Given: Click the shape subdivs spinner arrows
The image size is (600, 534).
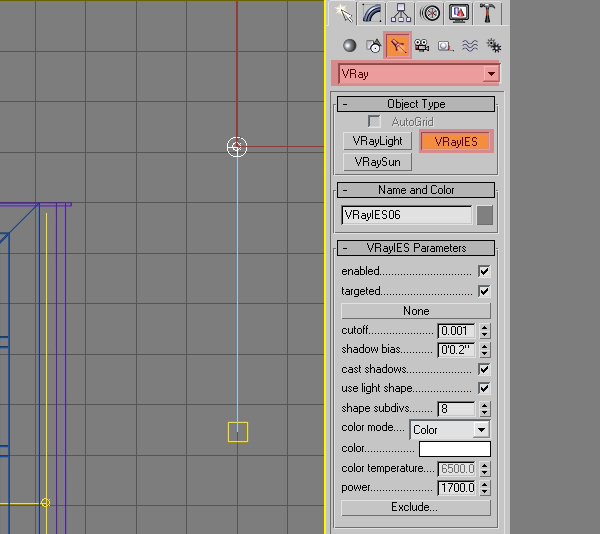Looking at the screenshot, I should click(484, 409).
